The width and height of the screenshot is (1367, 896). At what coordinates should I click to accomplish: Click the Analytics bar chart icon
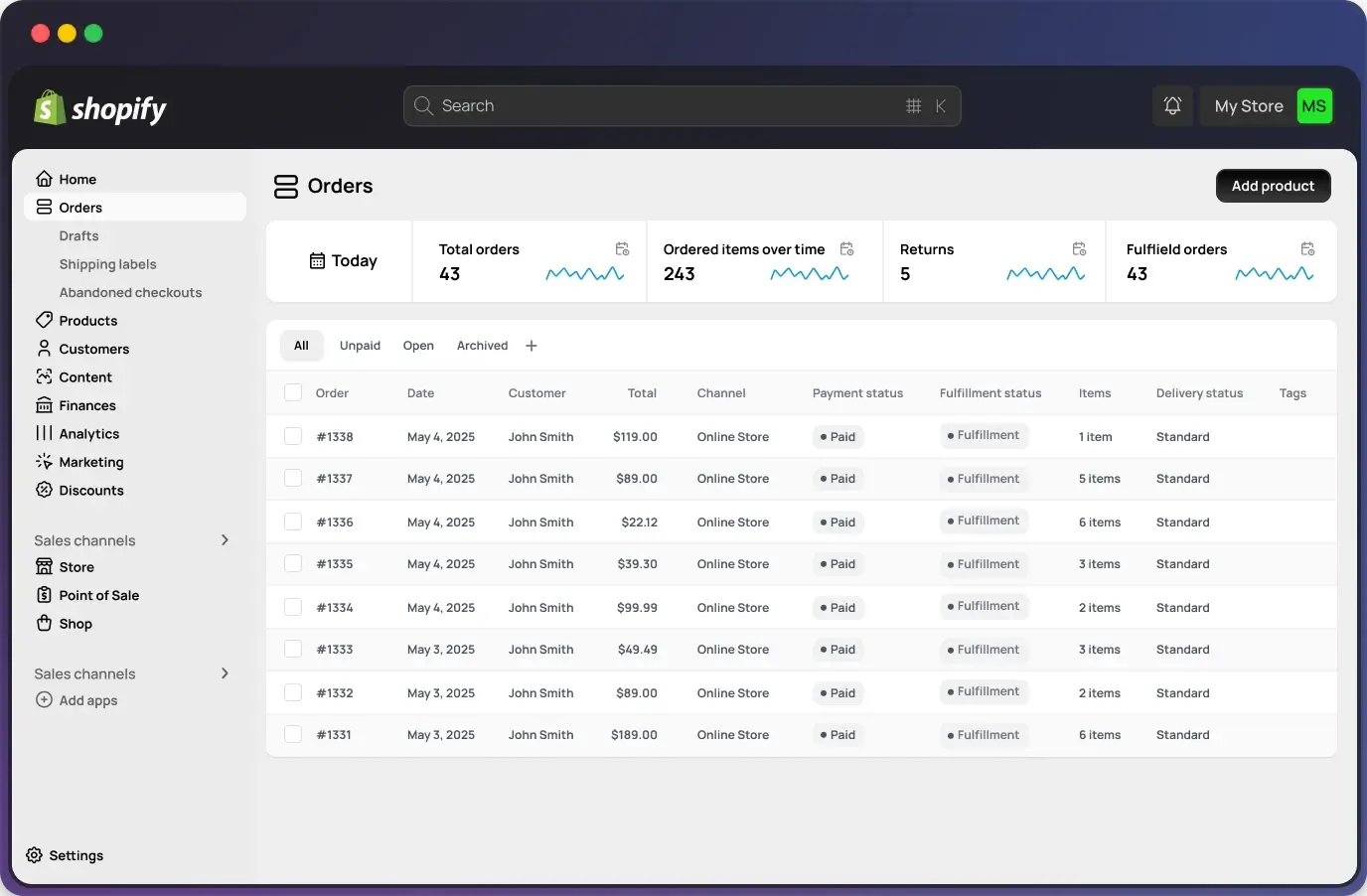pos(44,433)
